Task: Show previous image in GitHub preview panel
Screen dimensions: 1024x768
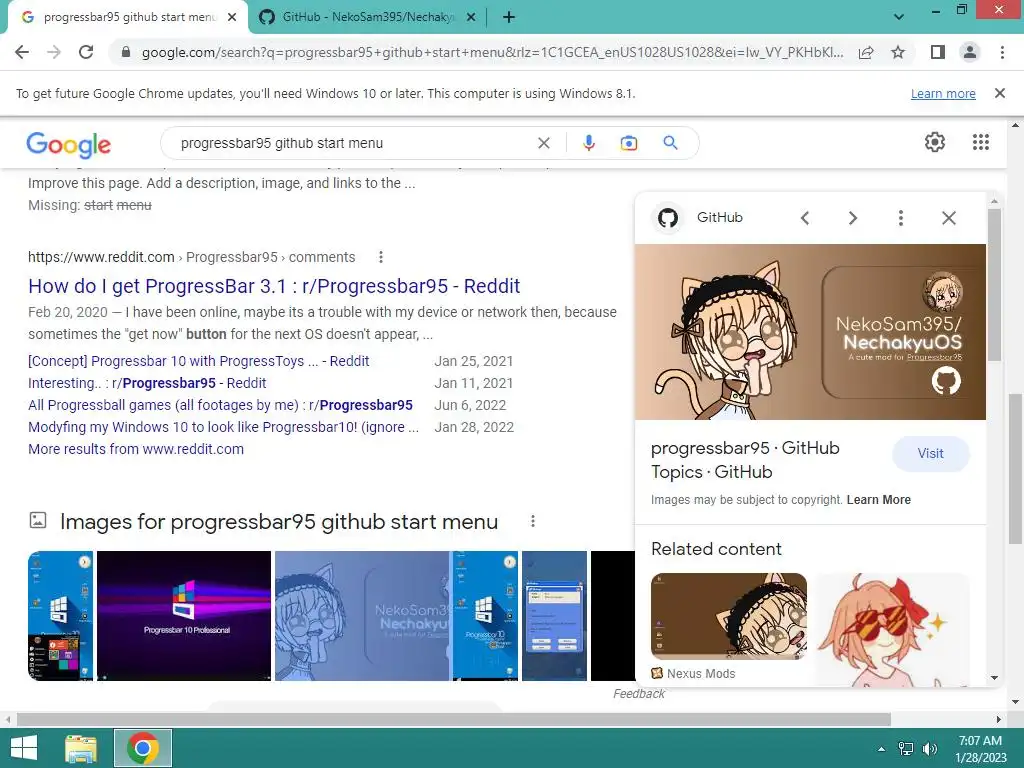Action: tap(805, 218)
